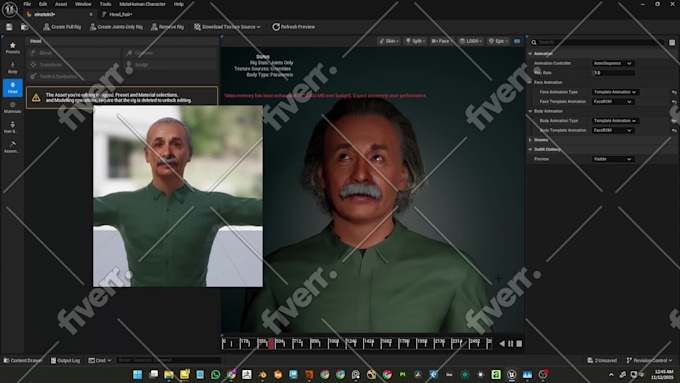Open the Edit menu
Image resolution: width=680 pixels, height=383 pixels.
click(x=42, y=4)
